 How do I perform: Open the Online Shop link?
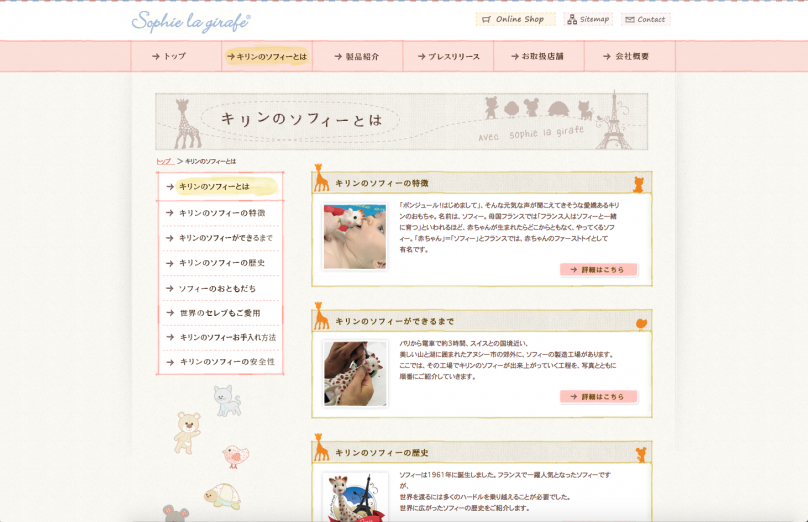click(x=515, y=20)
